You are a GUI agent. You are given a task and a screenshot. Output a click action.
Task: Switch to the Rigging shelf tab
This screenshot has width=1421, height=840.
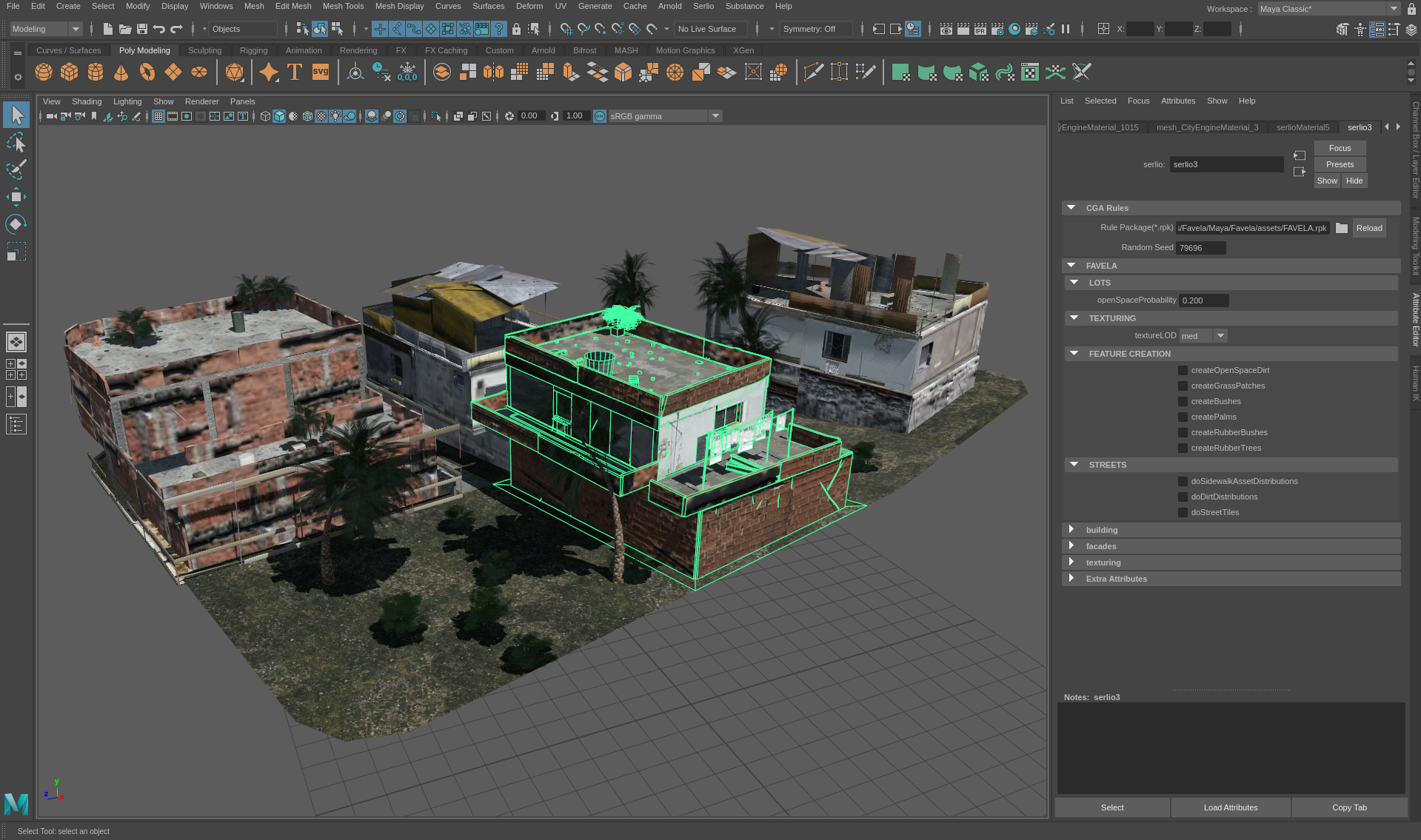(x=253, y=50)
